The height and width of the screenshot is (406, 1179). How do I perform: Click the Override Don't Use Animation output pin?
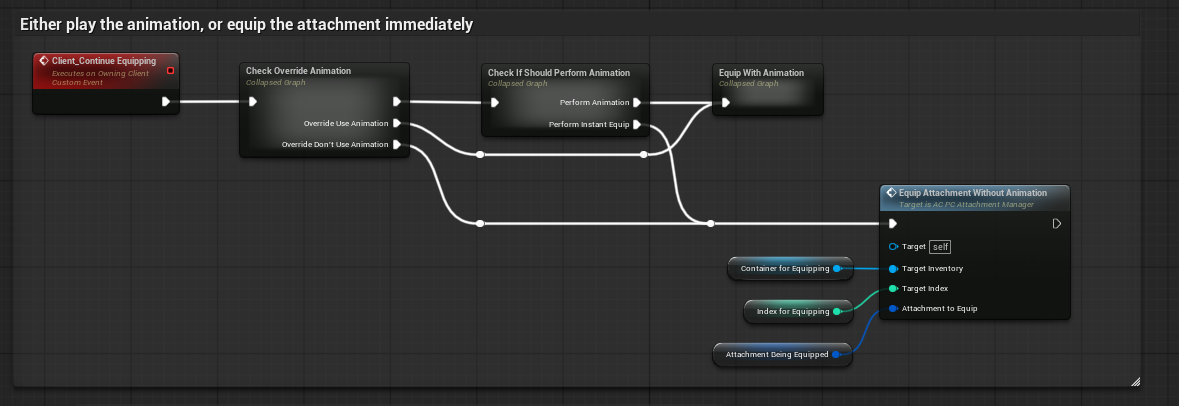coord(397,145)
